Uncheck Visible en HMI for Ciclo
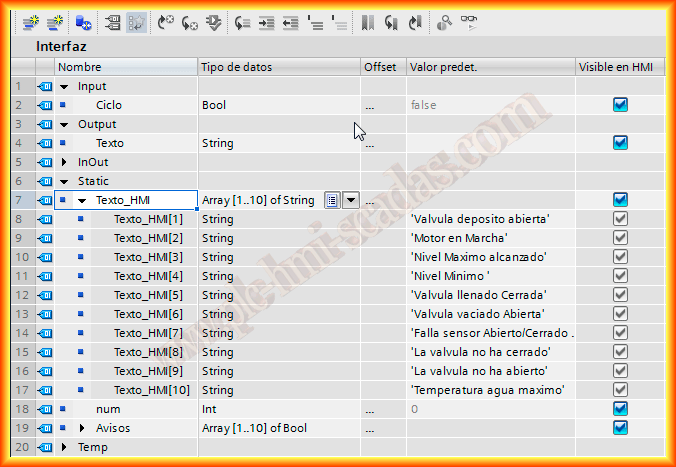Screen dimensions: 676x467 (x=620, y=105)
